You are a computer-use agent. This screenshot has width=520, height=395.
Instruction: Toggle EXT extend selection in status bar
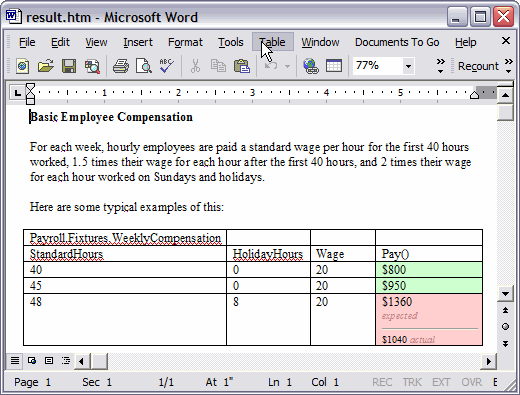[x=441, y=382]
